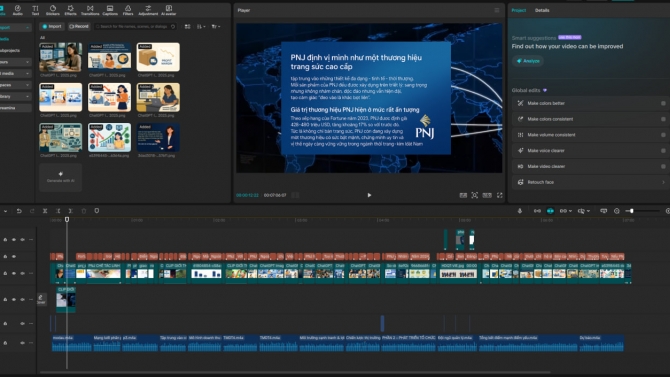
Task: Hide the red text caption track
Action: point(14,256)
